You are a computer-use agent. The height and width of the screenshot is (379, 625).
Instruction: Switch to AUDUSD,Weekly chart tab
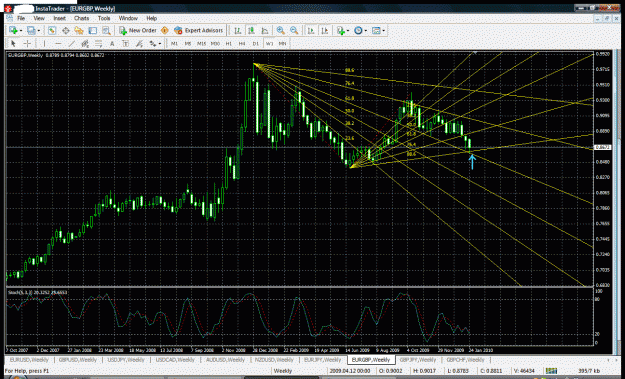225,360
